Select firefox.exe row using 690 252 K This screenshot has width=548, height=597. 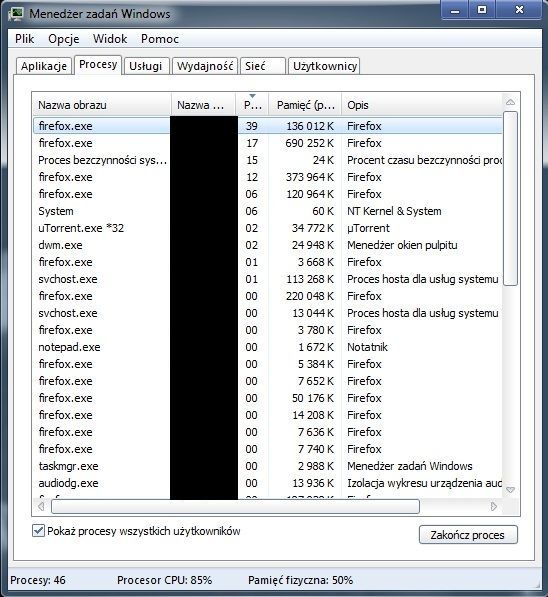pyautogui.click(x=268, y=143)
